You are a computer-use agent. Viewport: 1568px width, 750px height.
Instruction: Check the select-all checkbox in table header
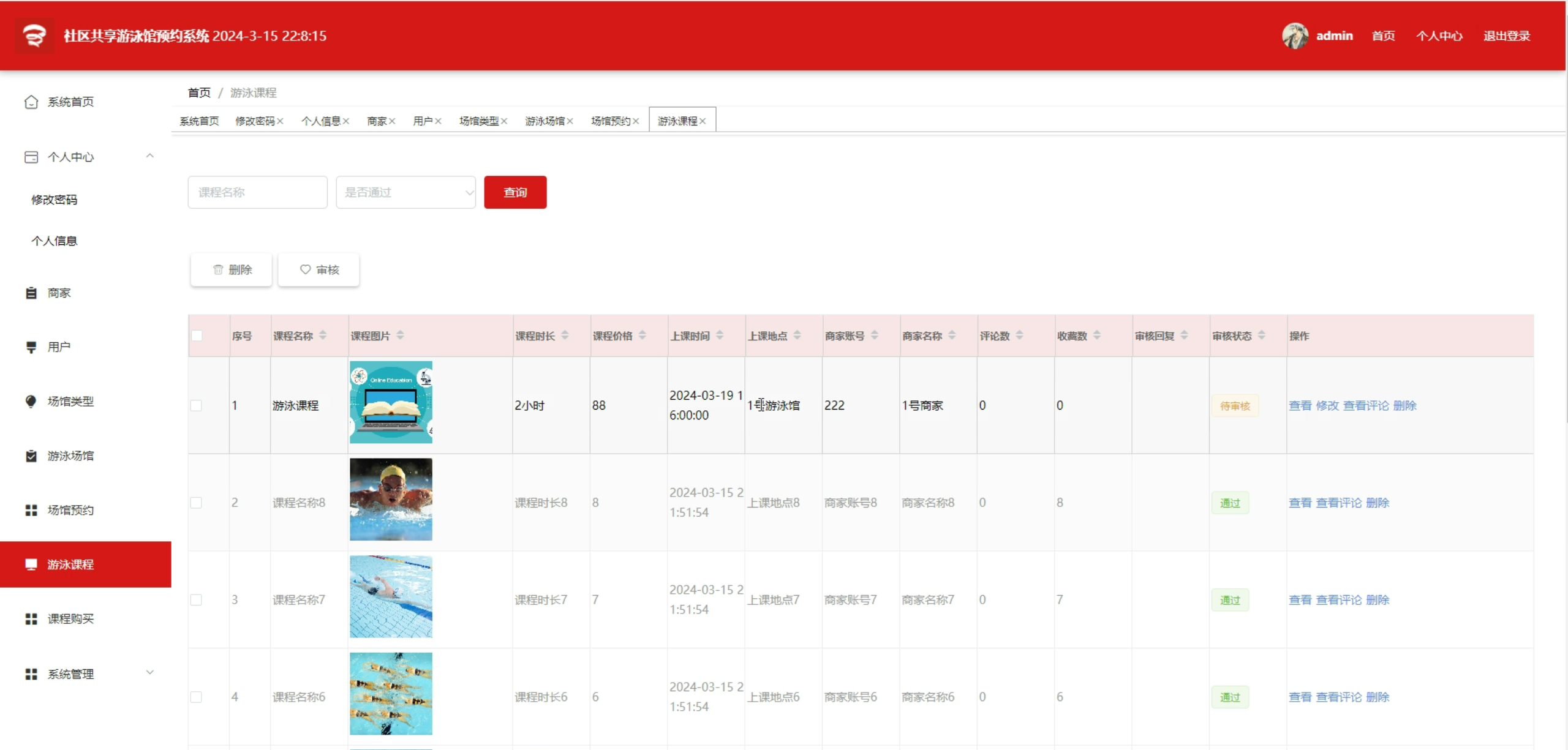[197, 336]
